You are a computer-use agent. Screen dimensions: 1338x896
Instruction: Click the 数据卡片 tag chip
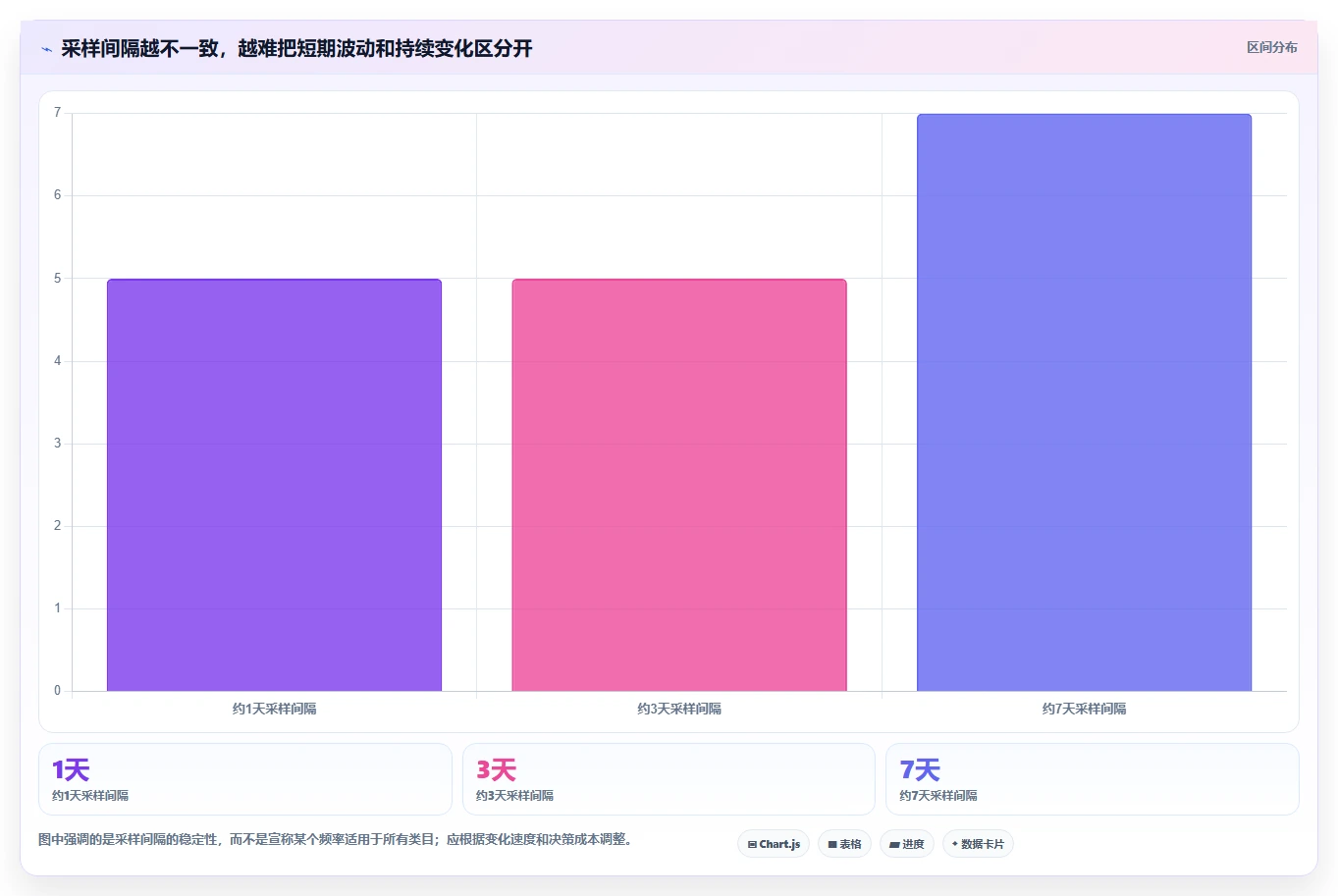point(978,844)
